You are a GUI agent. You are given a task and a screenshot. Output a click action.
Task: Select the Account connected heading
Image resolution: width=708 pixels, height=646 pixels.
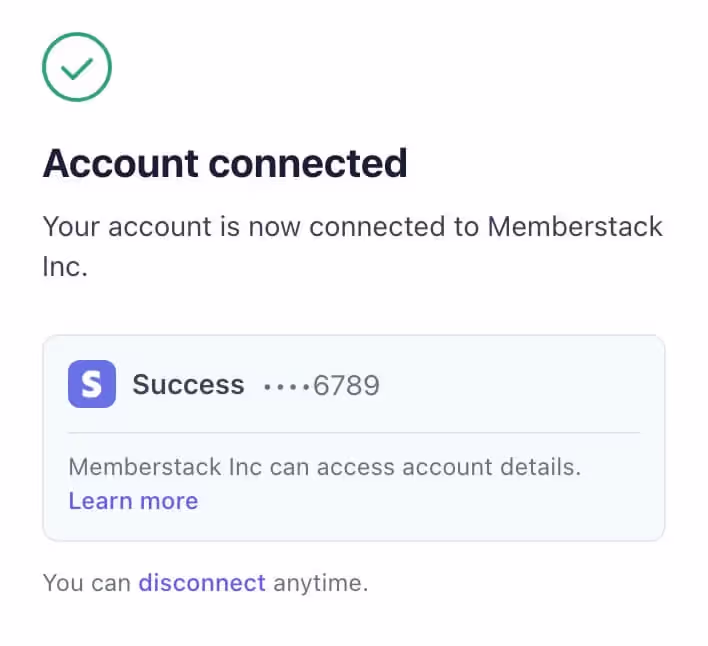(225, 163)
